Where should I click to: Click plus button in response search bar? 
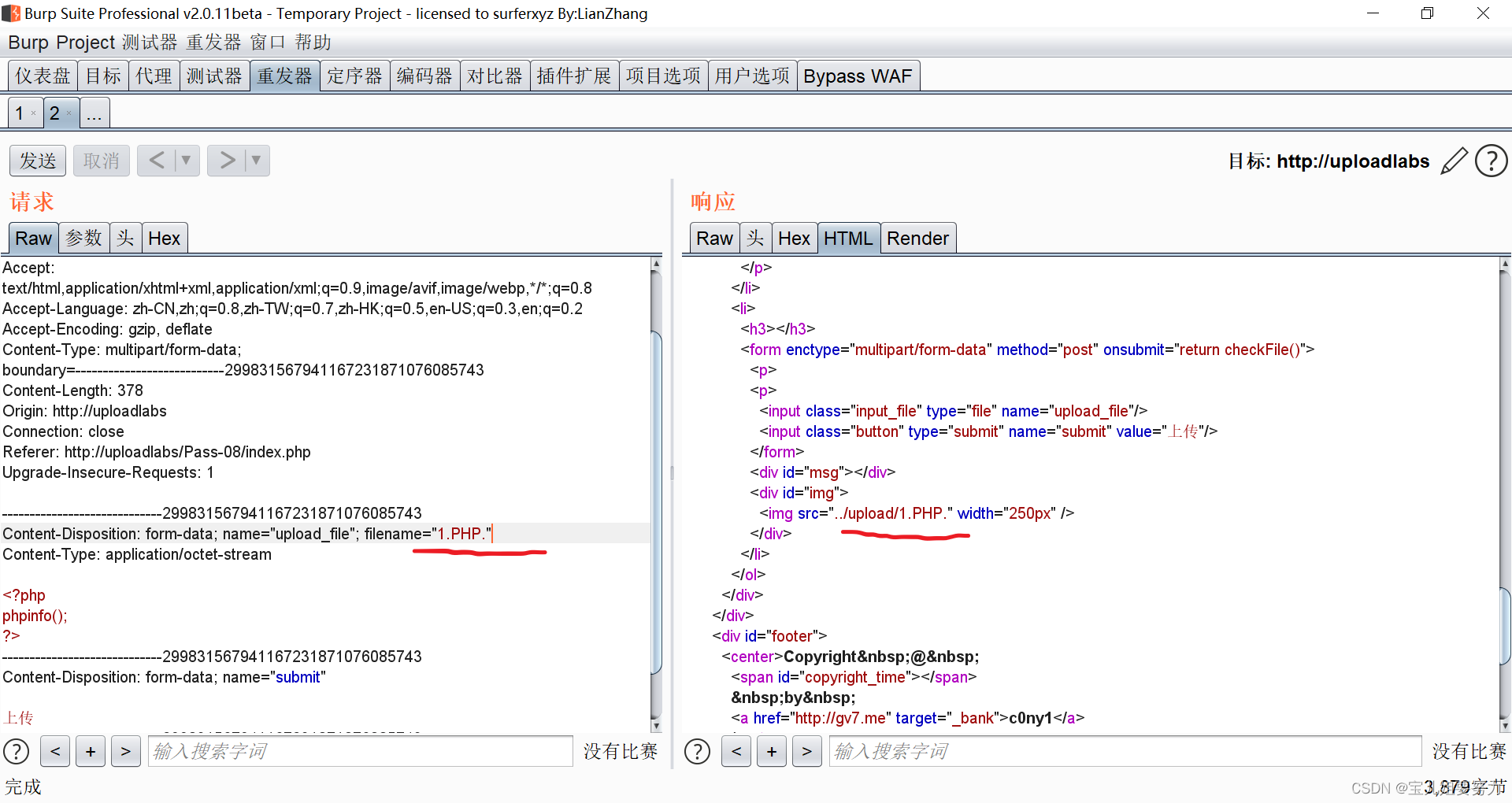coord(772,751)
